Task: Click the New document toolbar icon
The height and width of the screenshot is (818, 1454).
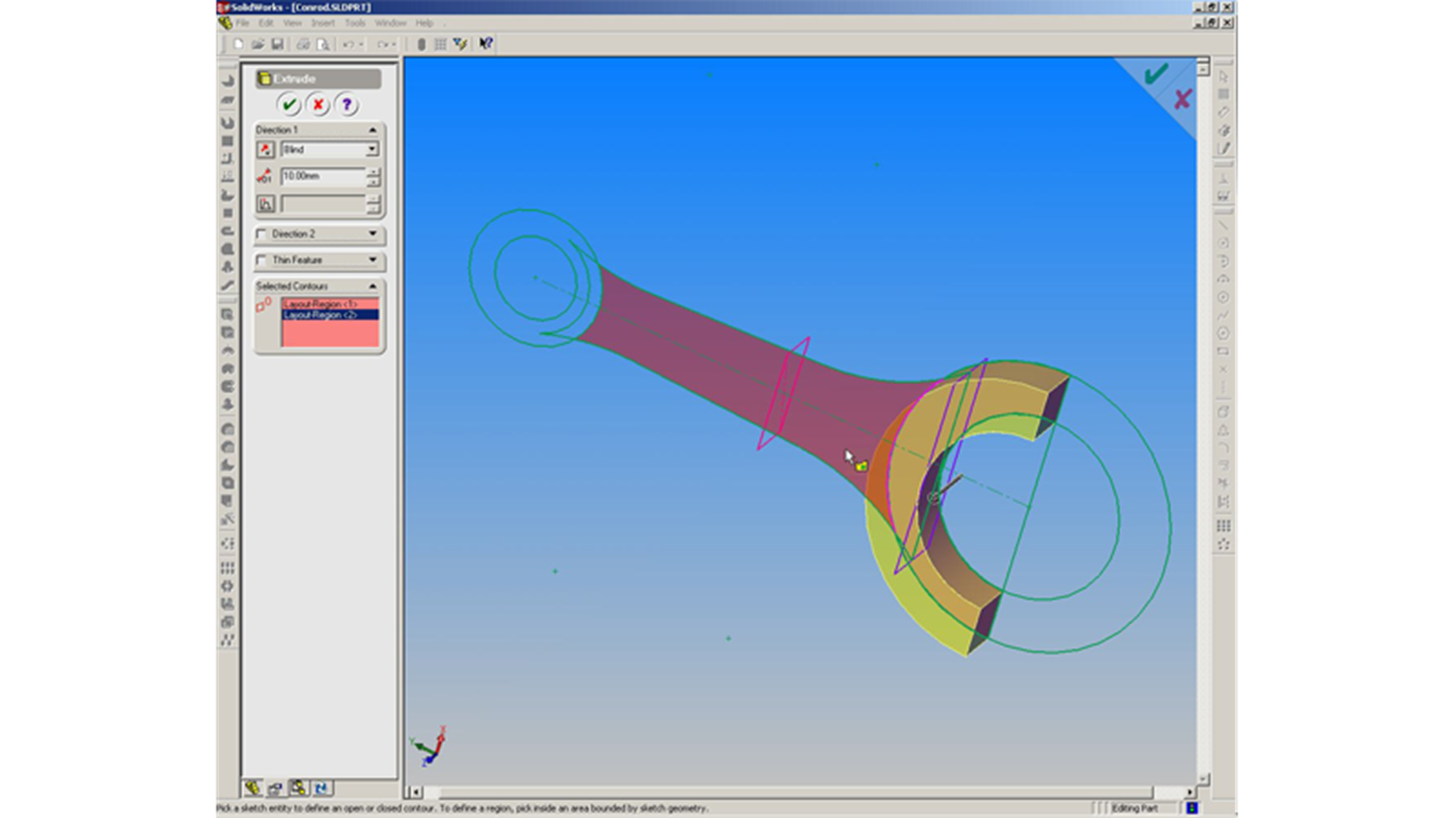Action: (238, 44)
